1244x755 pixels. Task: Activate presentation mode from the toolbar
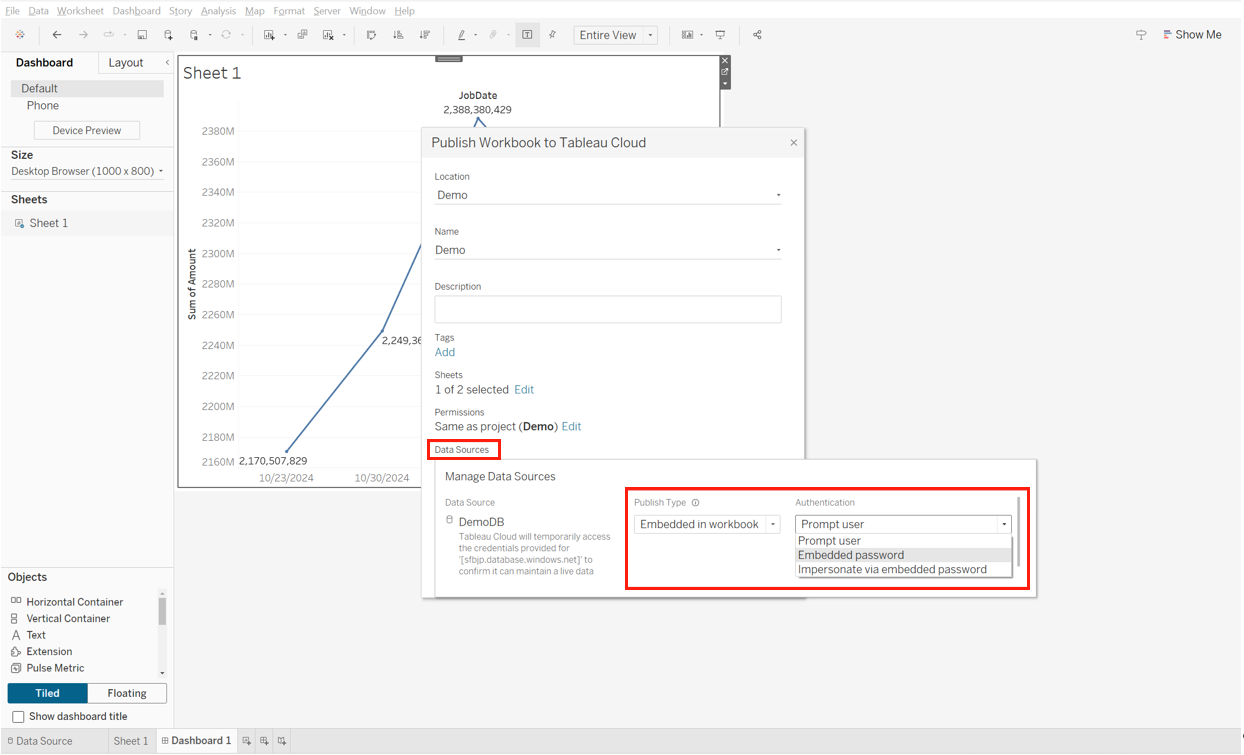coord(720,34)
